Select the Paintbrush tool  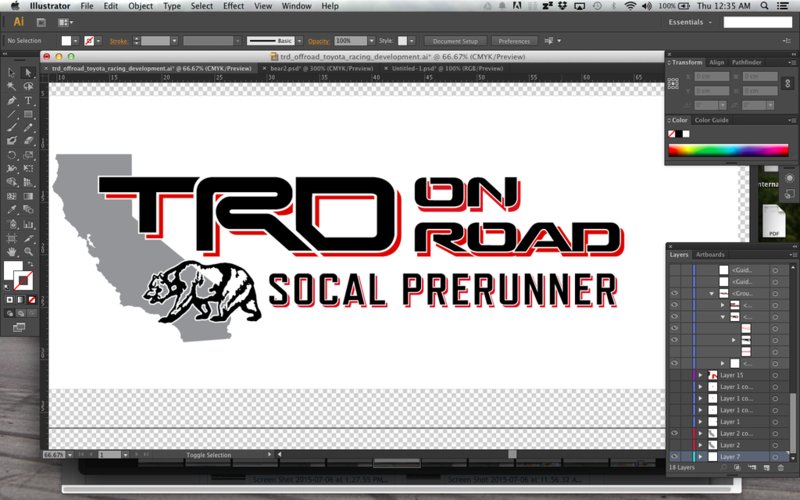(11, 128)
